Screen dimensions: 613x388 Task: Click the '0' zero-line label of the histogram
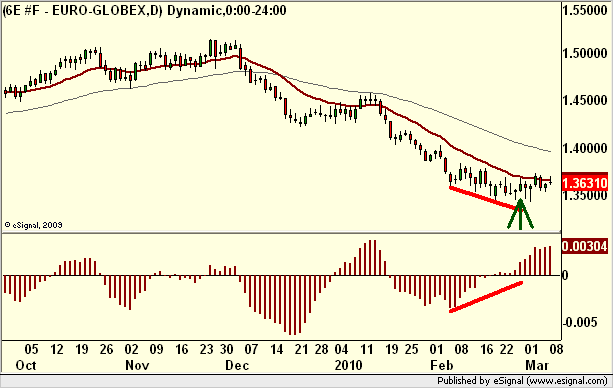click(x=565, y=275)
